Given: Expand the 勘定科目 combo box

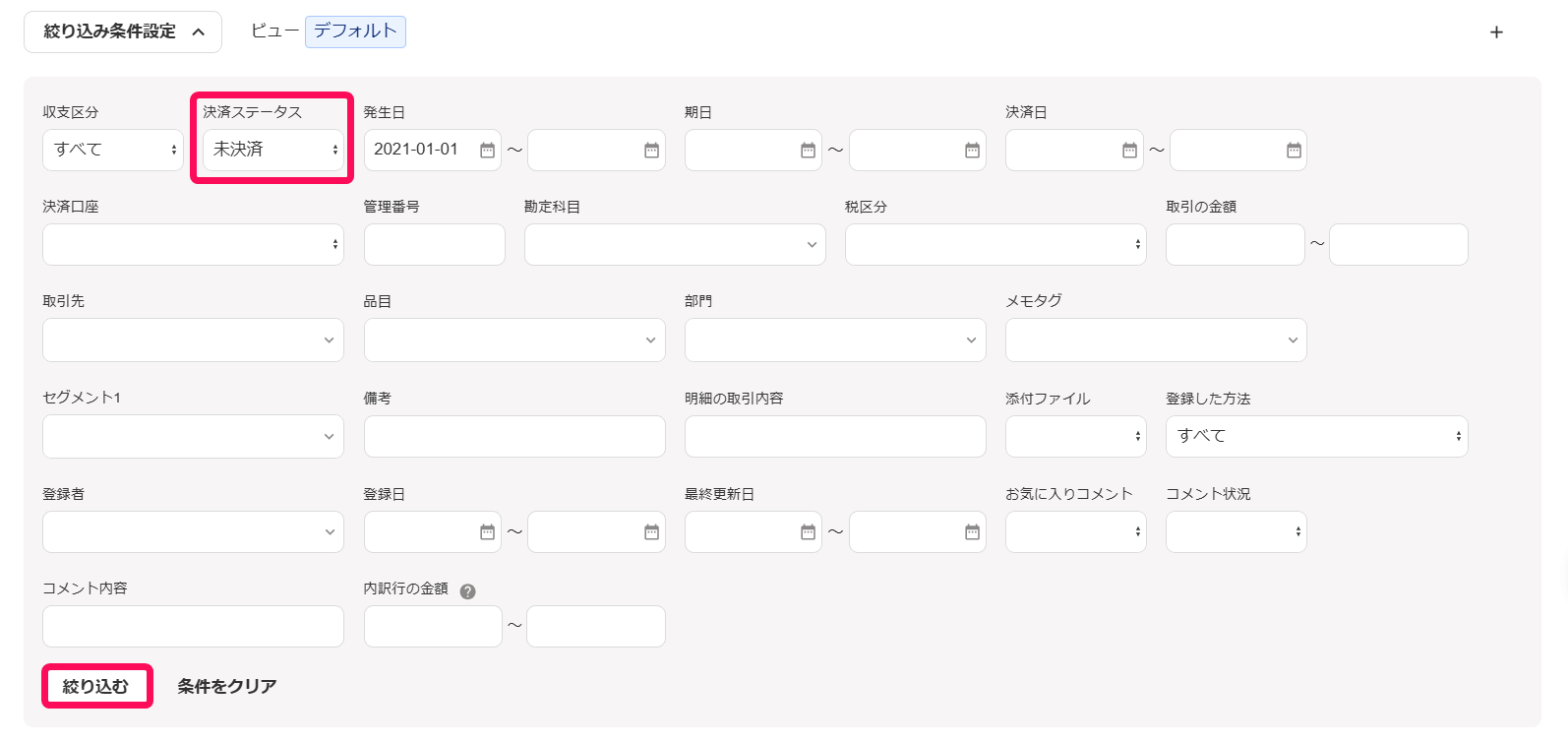Looking at the screenshot, I should pyautogui.click(x=675, y=244).
